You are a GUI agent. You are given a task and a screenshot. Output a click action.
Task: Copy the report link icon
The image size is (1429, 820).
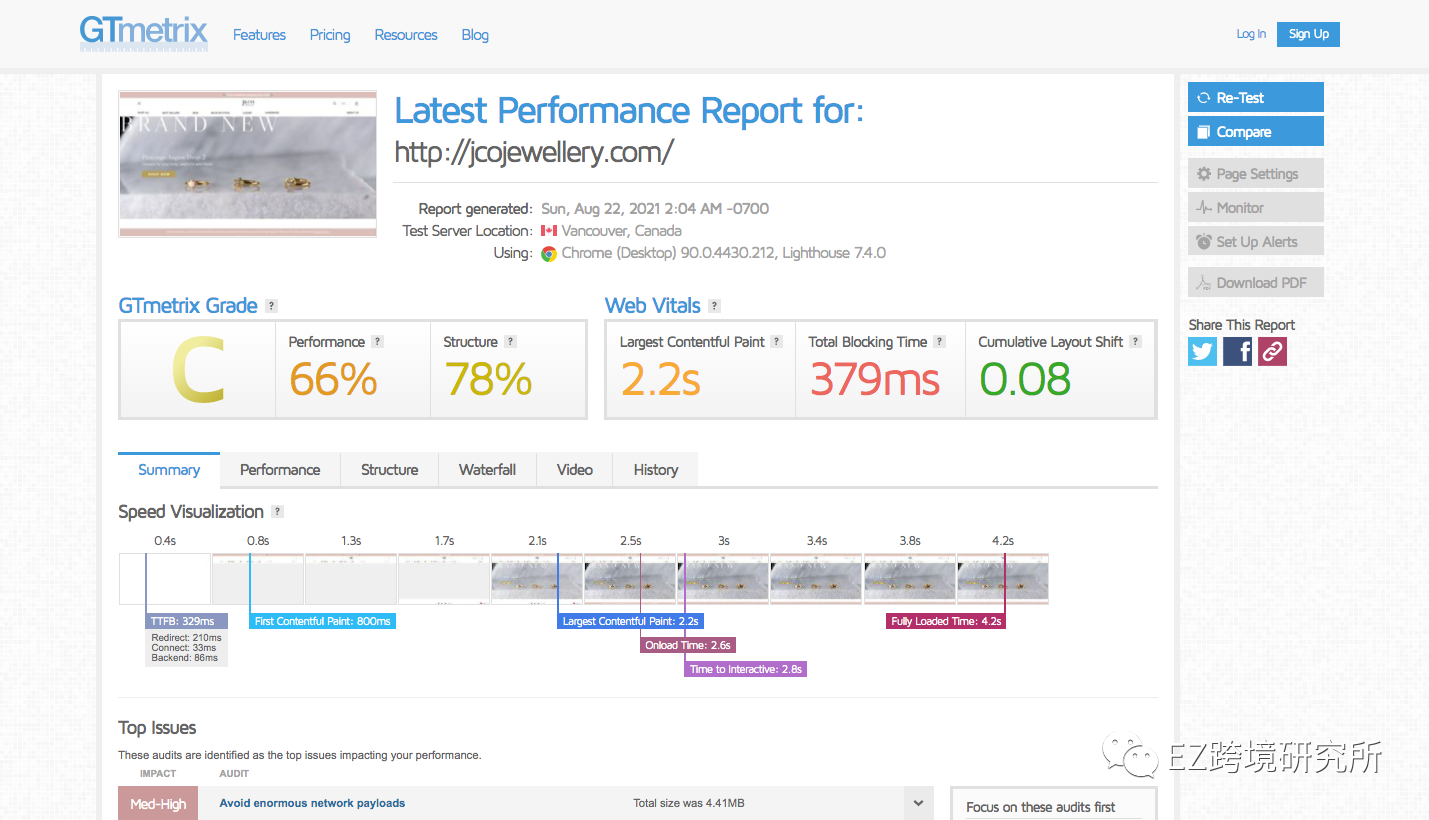(1272, 351)
